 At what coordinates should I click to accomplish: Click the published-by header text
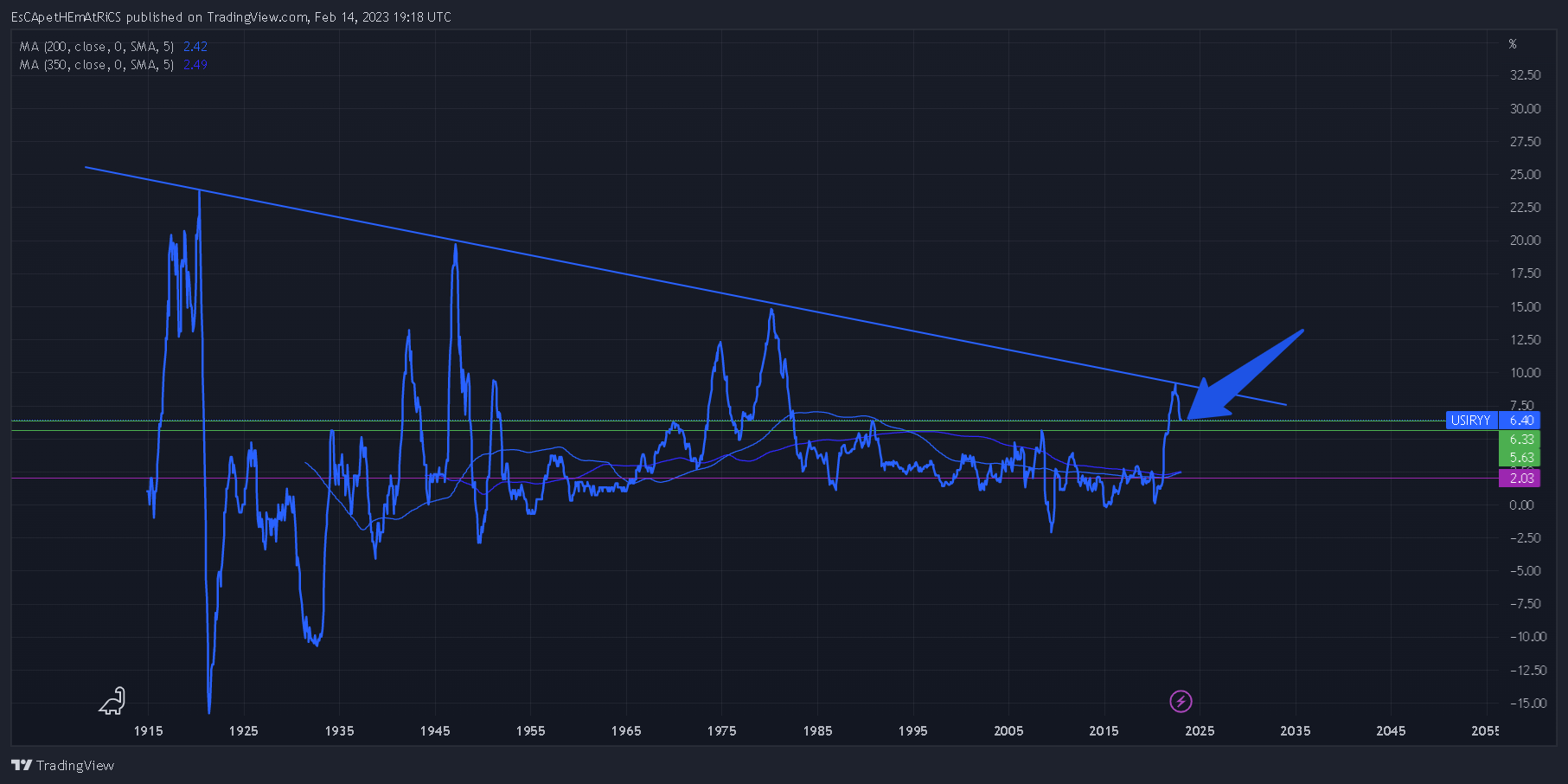coord(231,17)
